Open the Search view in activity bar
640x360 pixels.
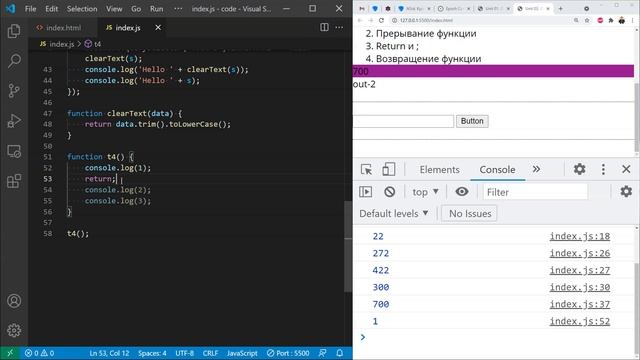coord(14,61)
